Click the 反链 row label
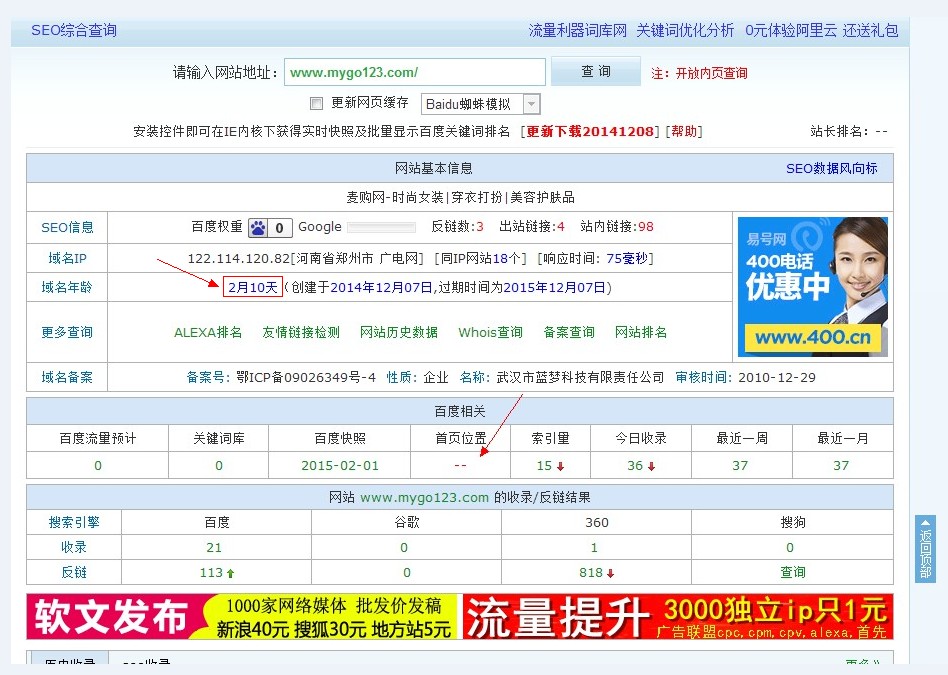 (x=74, y=572)
